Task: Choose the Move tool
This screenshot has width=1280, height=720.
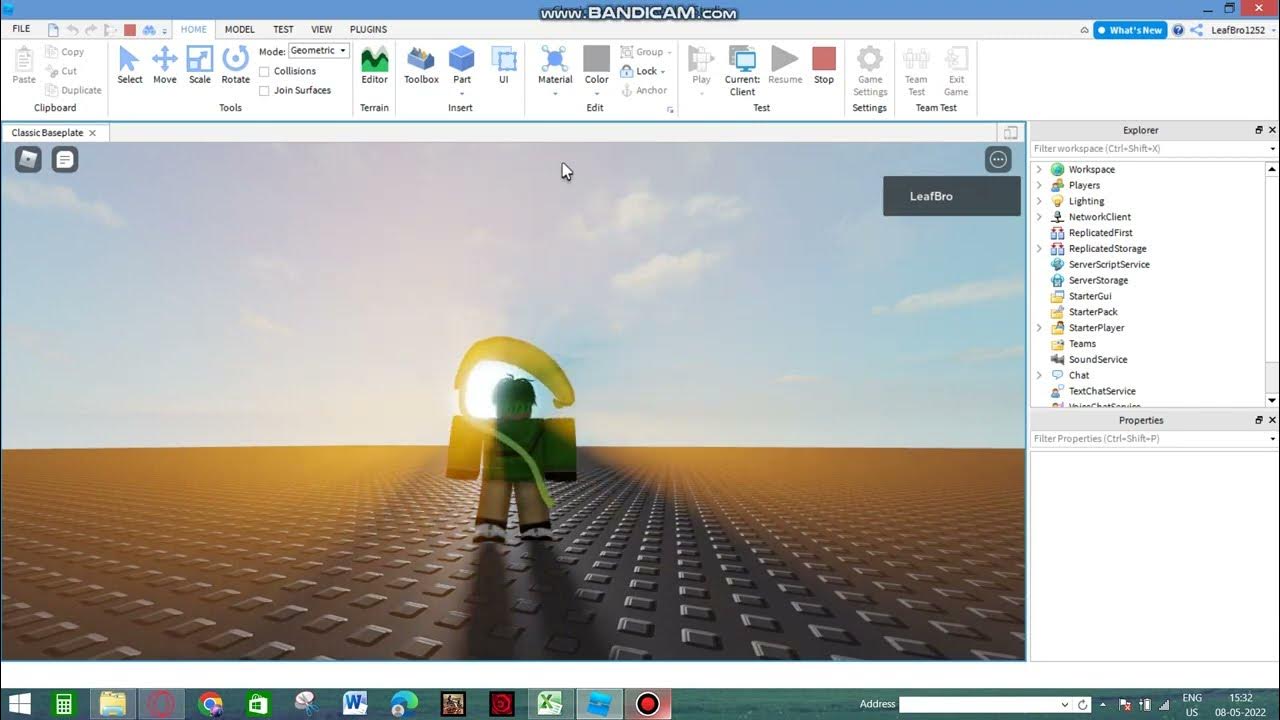Action: pyautogui.click(x=165, y=66)
